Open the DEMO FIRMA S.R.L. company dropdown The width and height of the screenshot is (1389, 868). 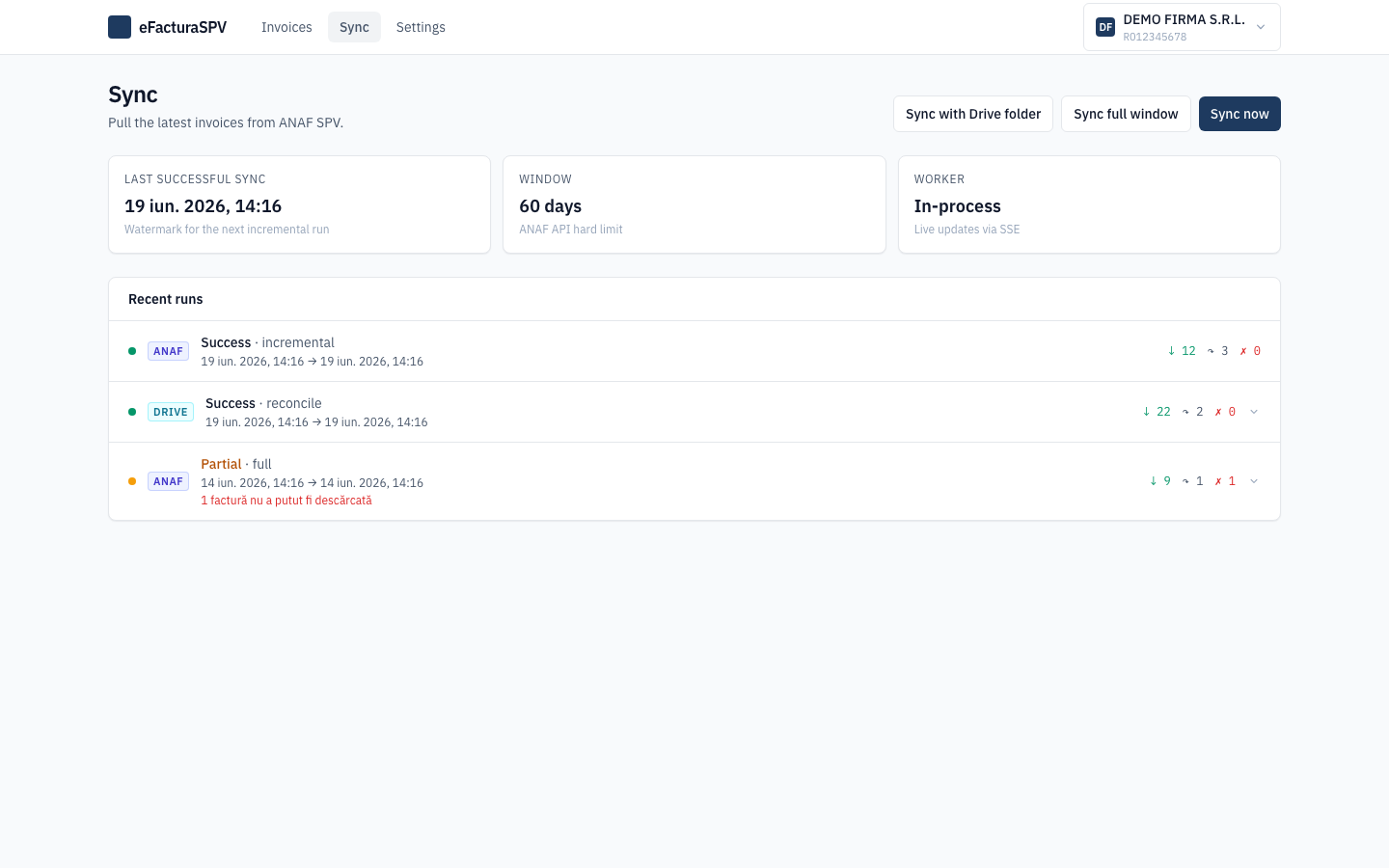click(1182, 27)
